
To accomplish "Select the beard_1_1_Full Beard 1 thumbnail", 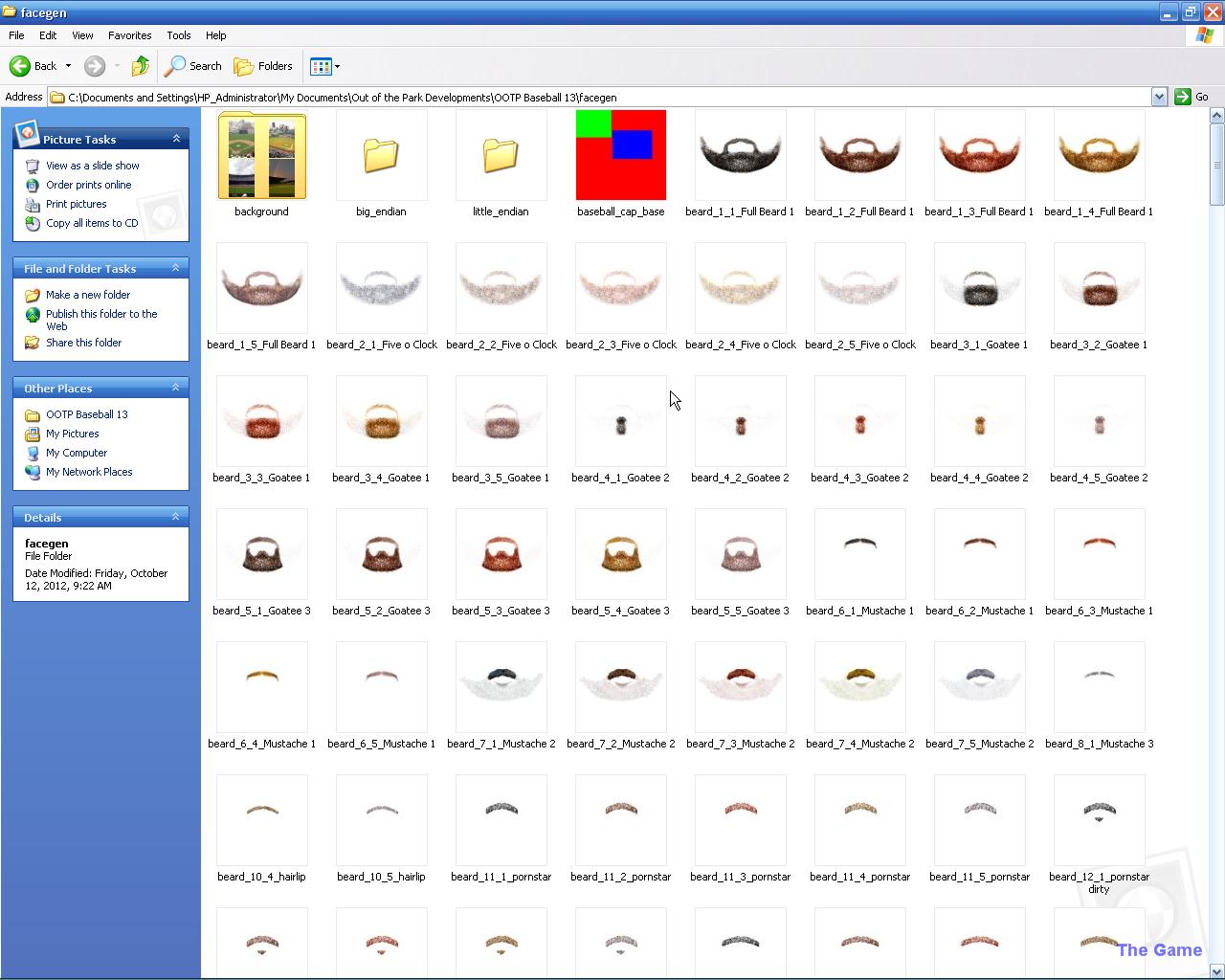I will pos(741,155).
